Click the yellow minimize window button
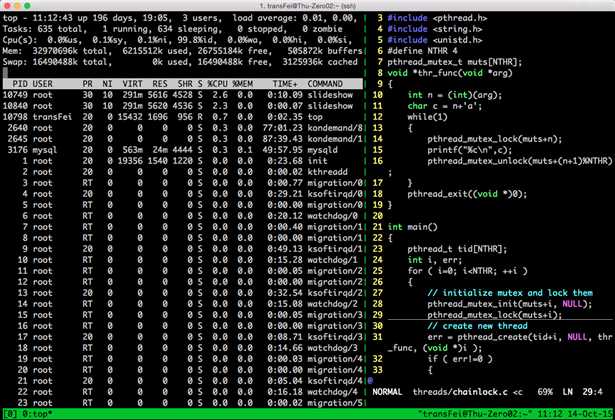This screenshot has height=420, width=615. pyautogui.click(x=17, y=5)
